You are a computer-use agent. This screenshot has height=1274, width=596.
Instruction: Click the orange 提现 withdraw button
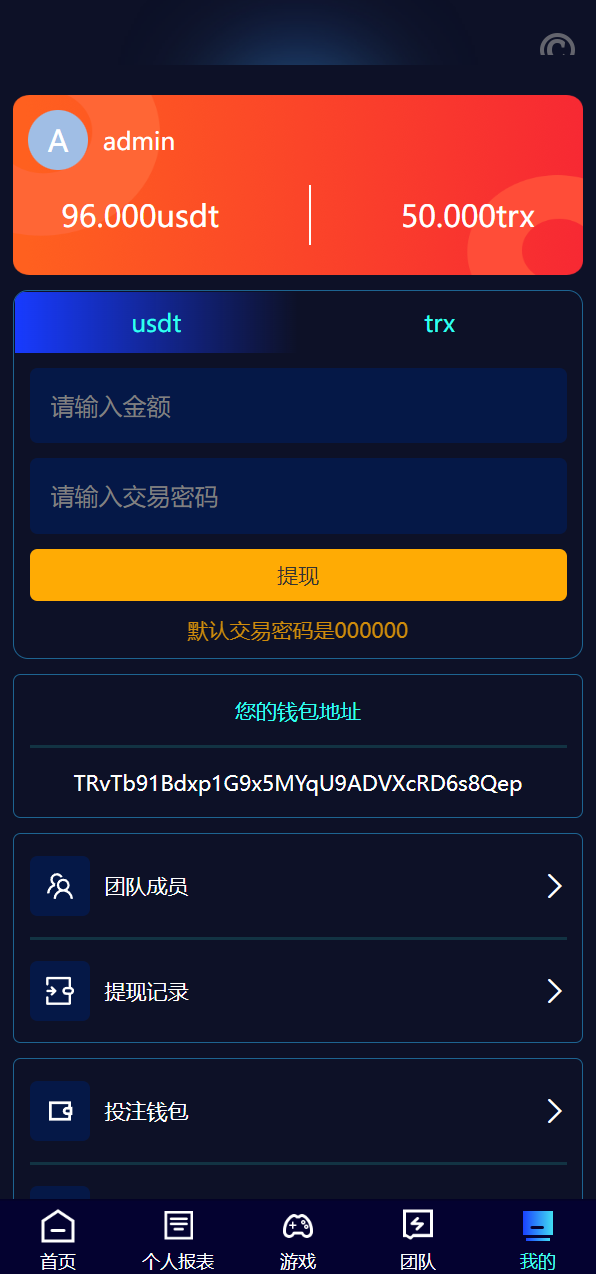[298, 575]
